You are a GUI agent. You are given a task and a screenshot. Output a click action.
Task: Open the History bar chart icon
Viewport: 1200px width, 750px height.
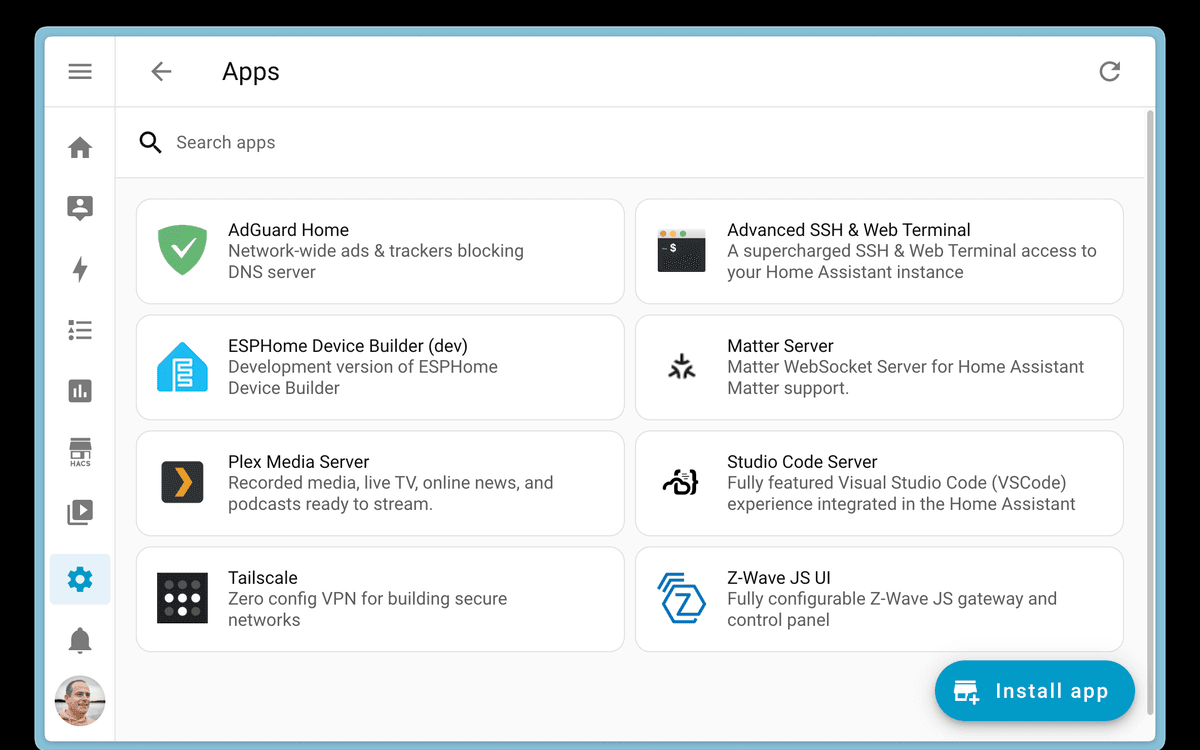click(80, 391)
